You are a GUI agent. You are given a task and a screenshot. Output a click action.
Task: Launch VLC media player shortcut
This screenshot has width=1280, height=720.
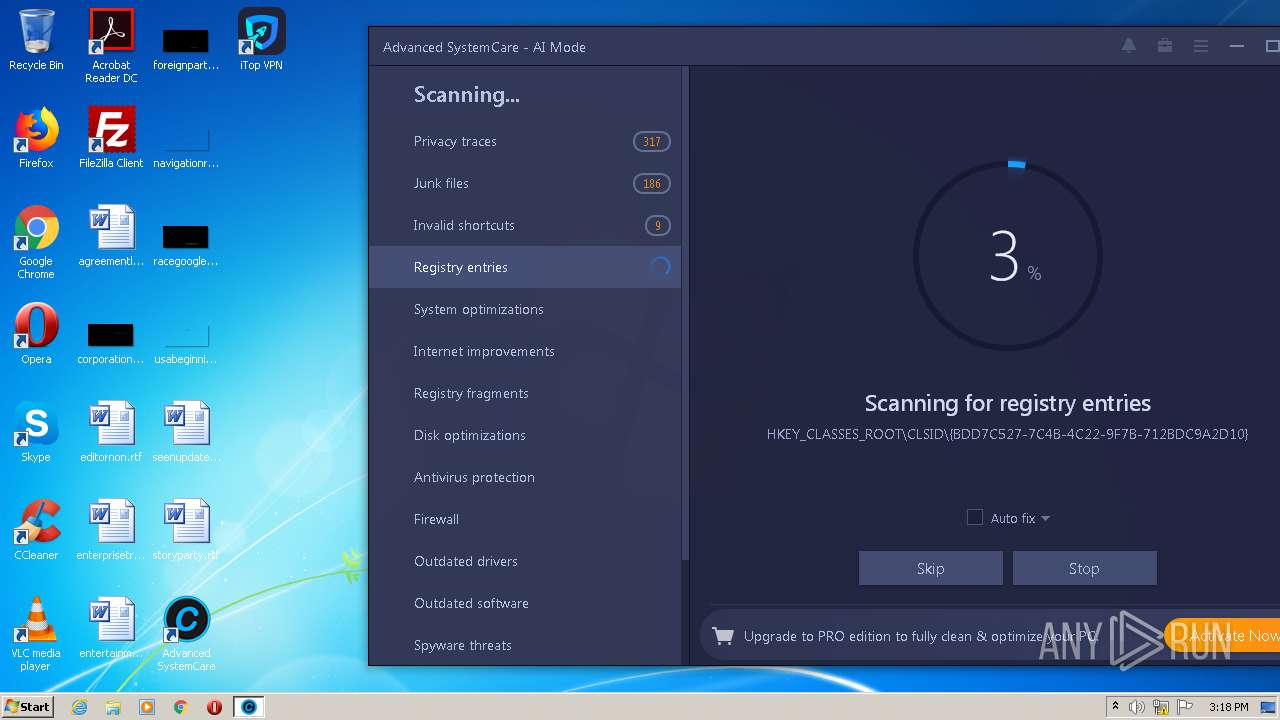36,634
